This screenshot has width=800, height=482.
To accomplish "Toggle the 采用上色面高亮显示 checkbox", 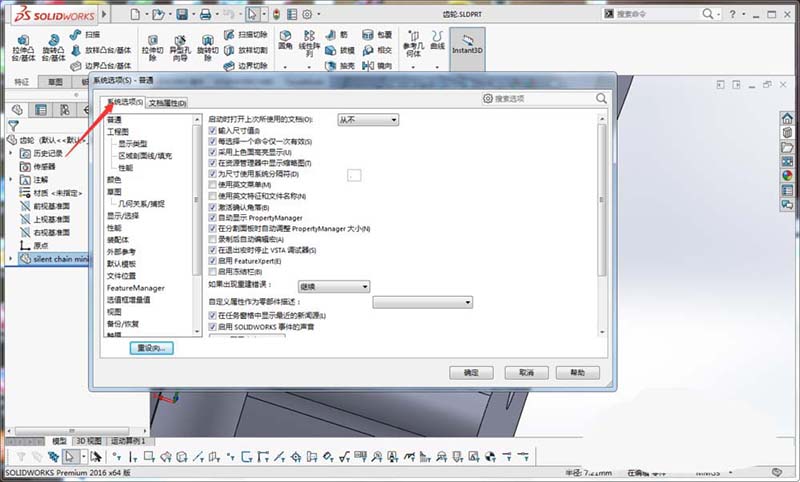I will [x=213, y=152].
